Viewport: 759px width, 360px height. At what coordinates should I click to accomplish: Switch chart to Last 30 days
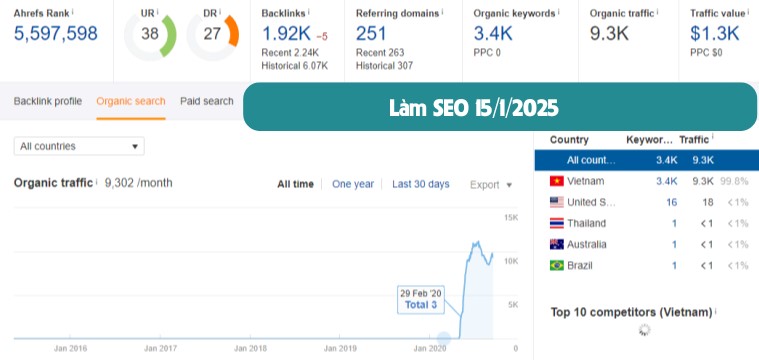[x=421, y=184]
